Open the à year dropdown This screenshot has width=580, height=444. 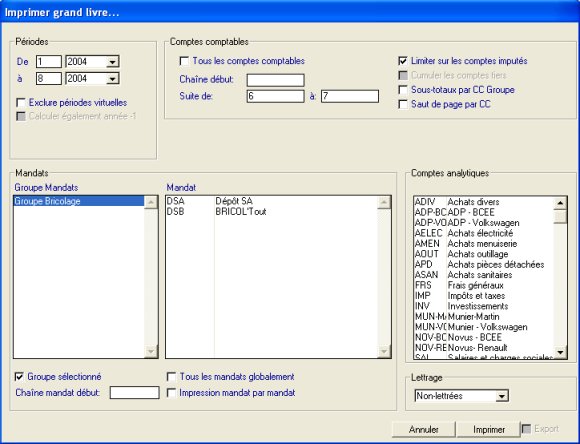click(x=112, y=79)
